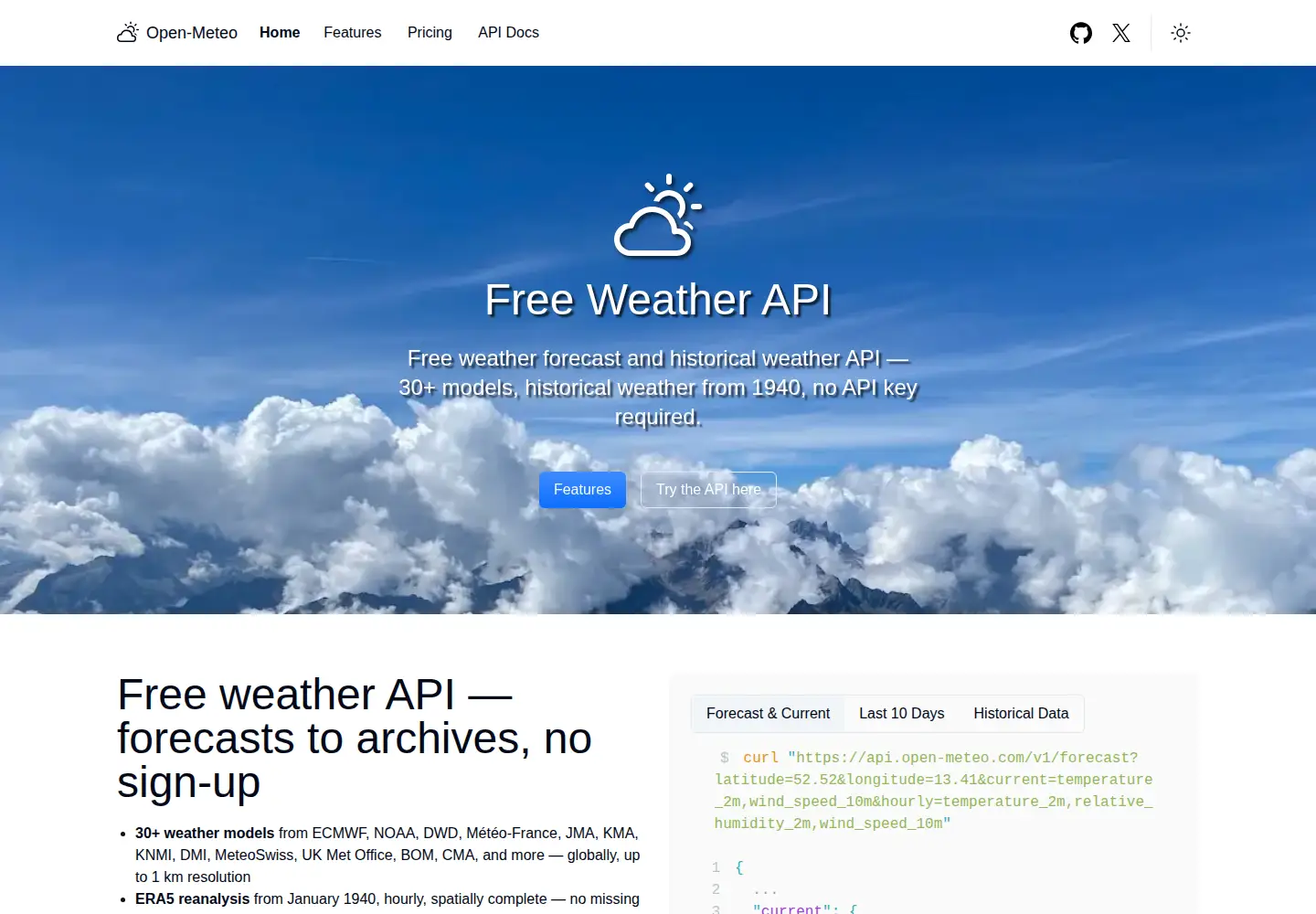Click the '30+ weather models' bullet text
The image size is (1316, 914).
205,834
